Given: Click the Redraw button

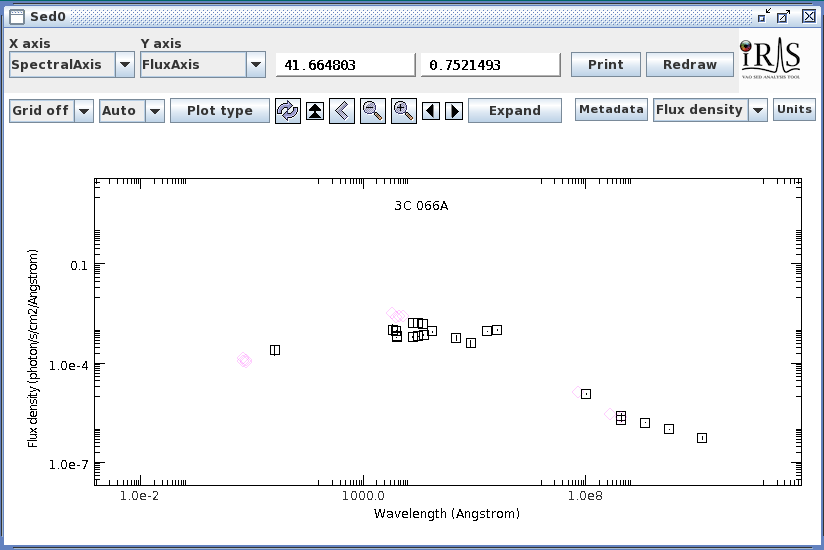Looking at the screenshot, I should 690,65.
